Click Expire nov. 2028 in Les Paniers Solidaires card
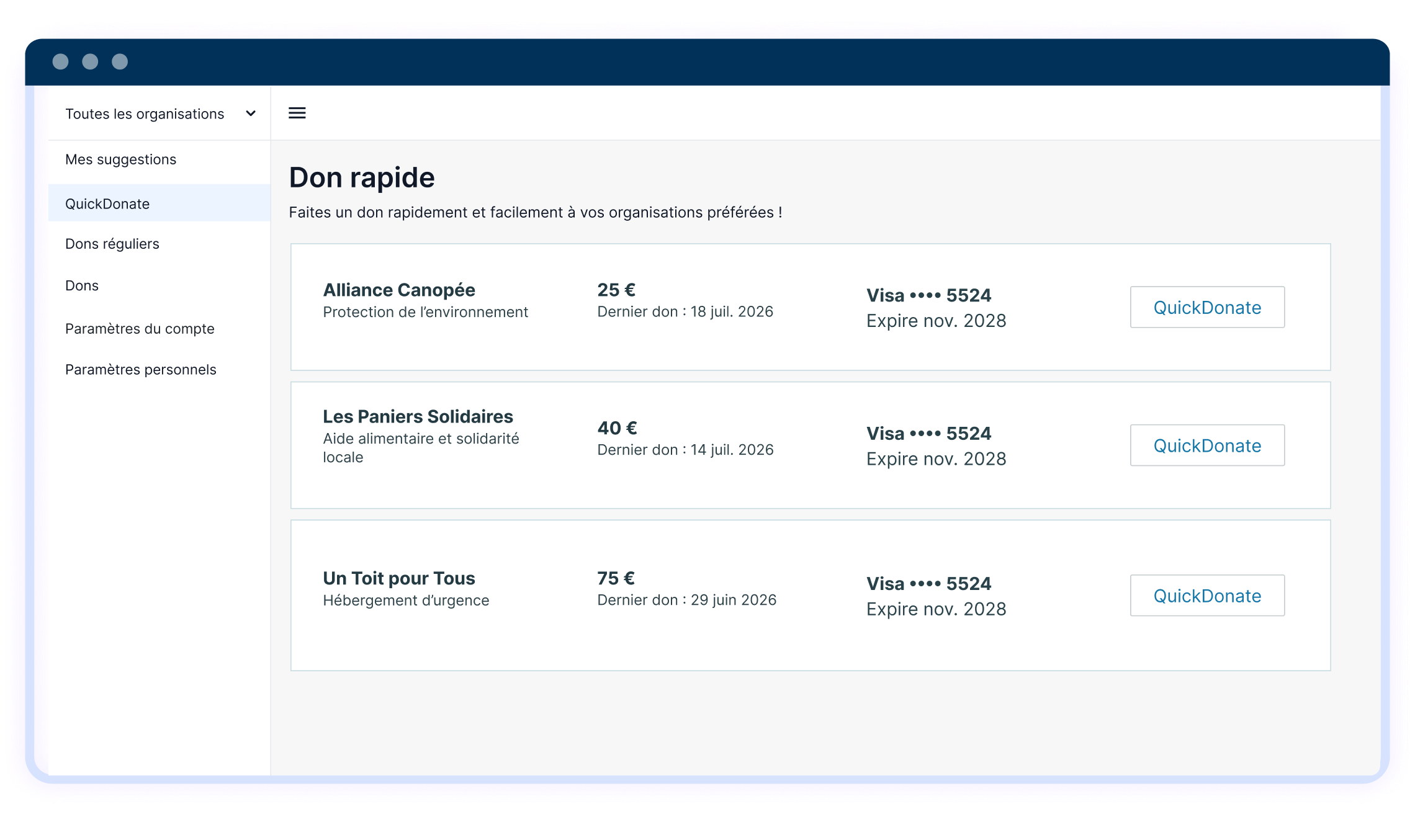 [x=936, y=459]
